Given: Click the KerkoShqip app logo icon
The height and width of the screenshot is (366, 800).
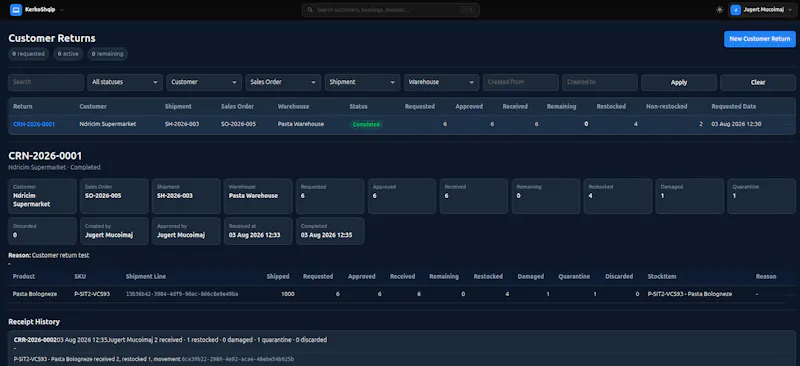Looking at the screenshot, I should [x=16, y=10].
